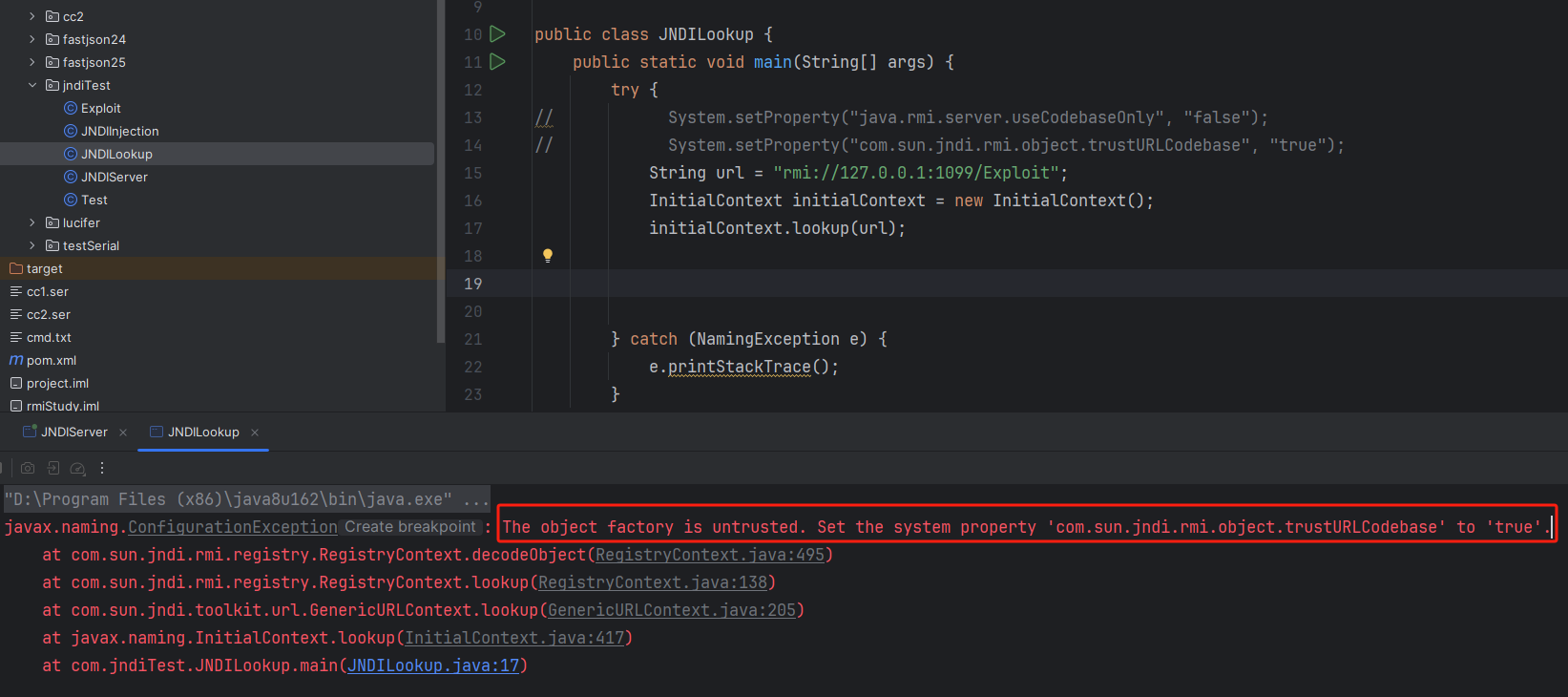Run JNDILookup class from gutter arrow

point(497,34)
